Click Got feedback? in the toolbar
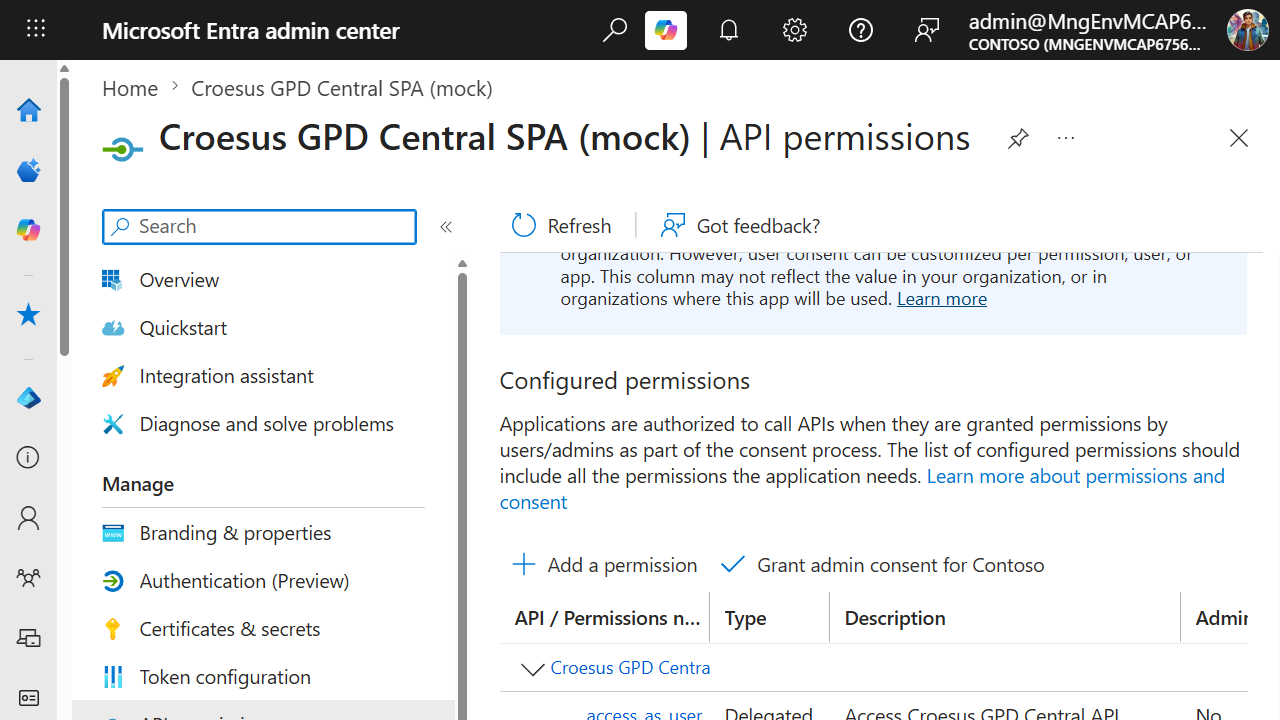The image size is (1280, 720). [741, 225]
